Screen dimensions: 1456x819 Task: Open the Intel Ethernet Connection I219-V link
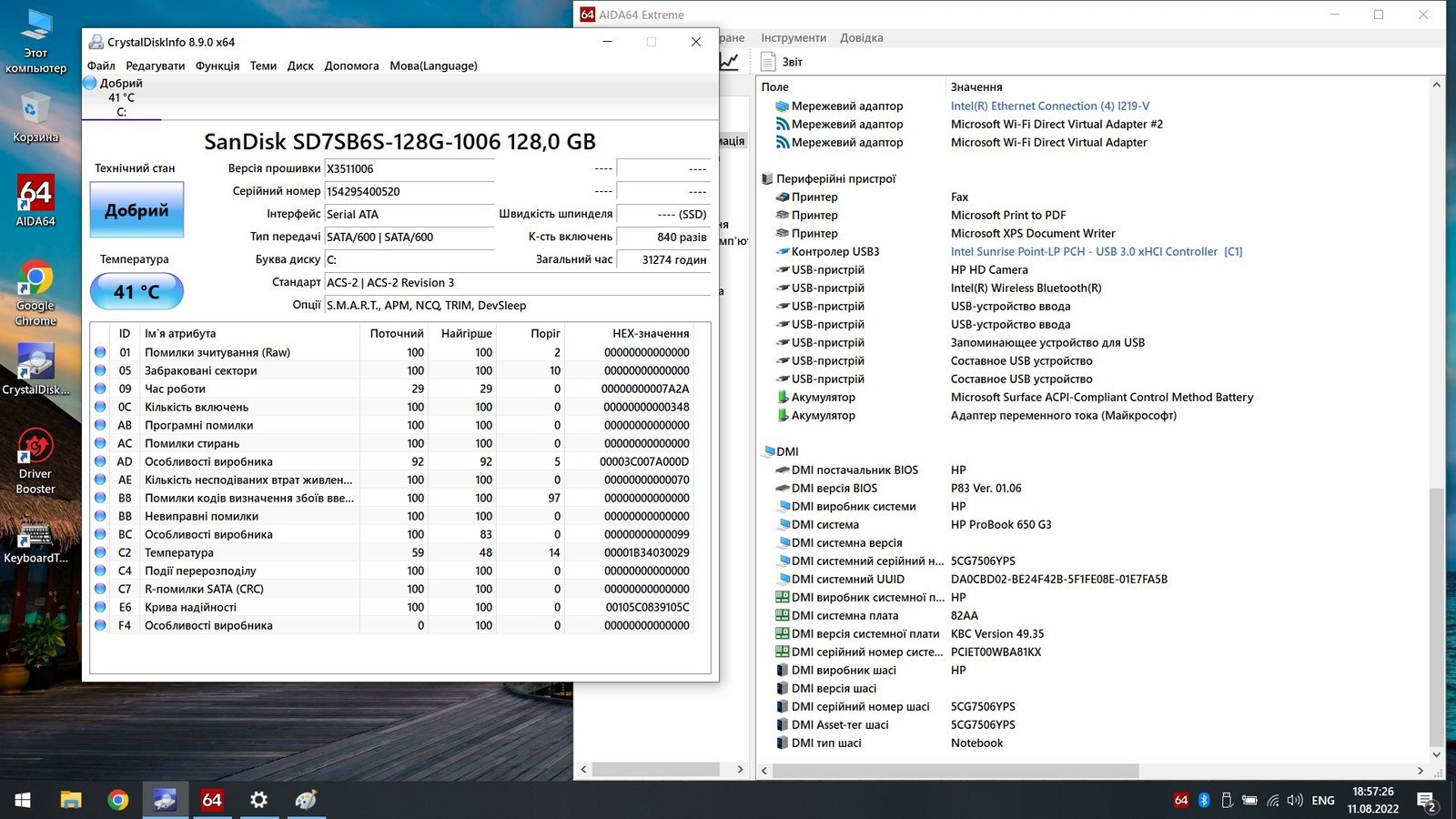pos(1050,106)
